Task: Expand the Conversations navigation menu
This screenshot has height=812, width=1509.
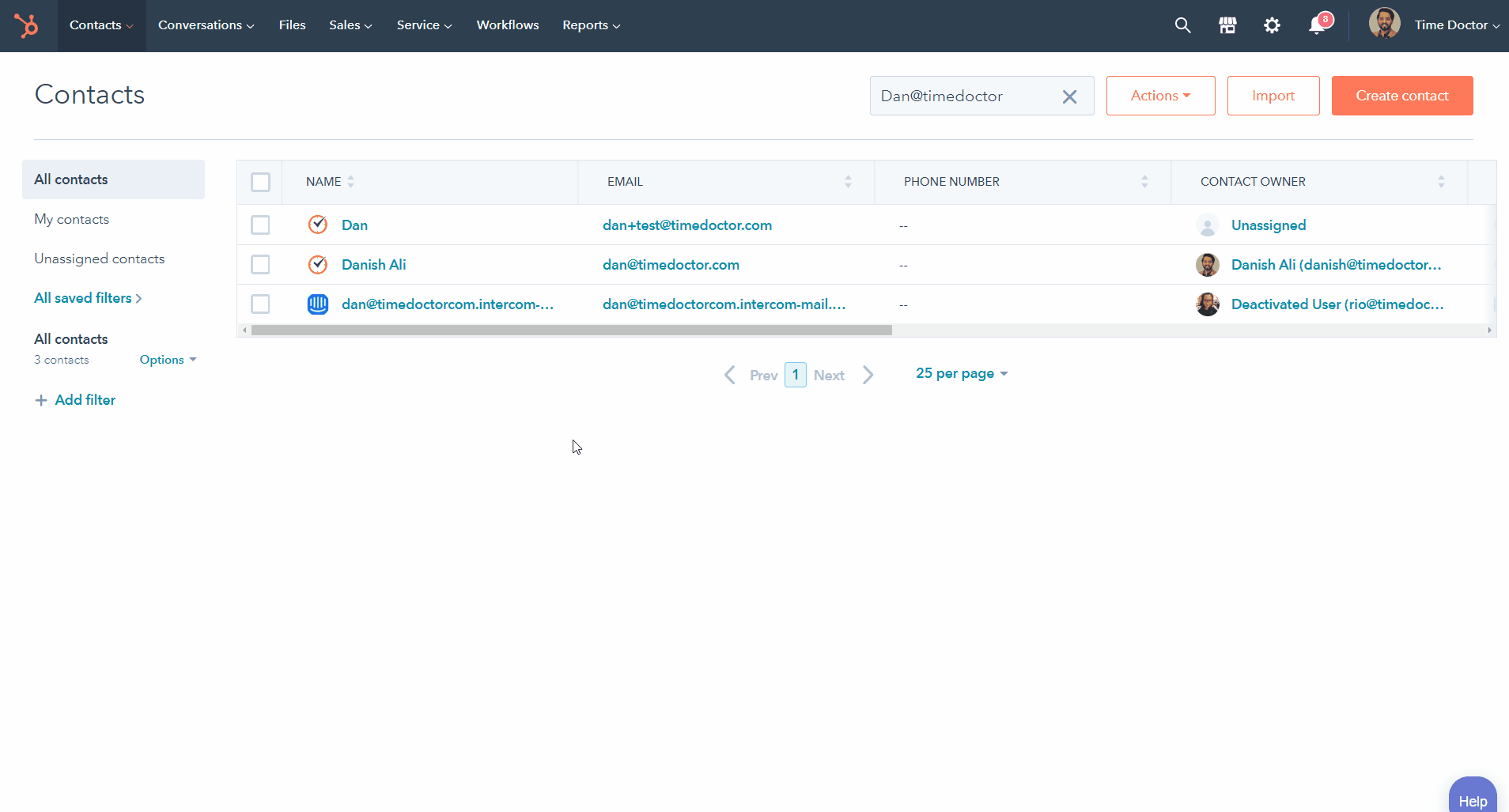Action: (206, 25)
